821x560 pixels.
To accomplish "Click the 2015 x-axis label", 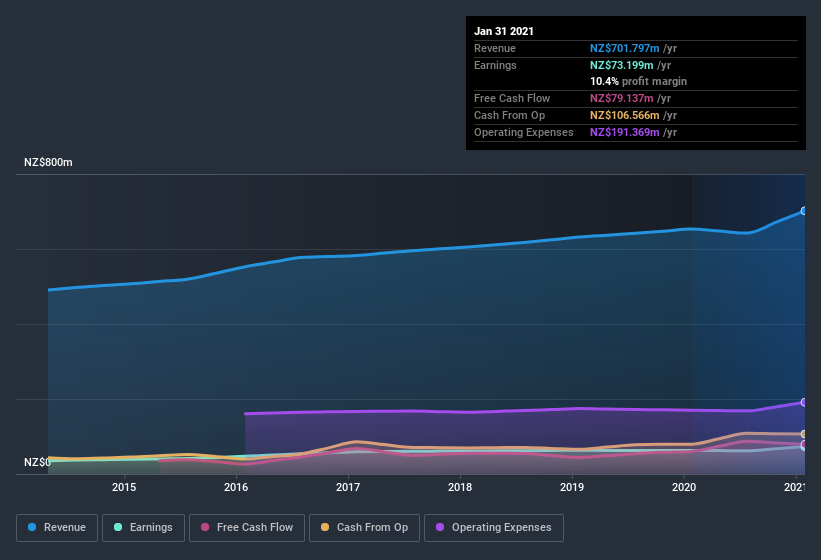I will (x=124, y=487).
